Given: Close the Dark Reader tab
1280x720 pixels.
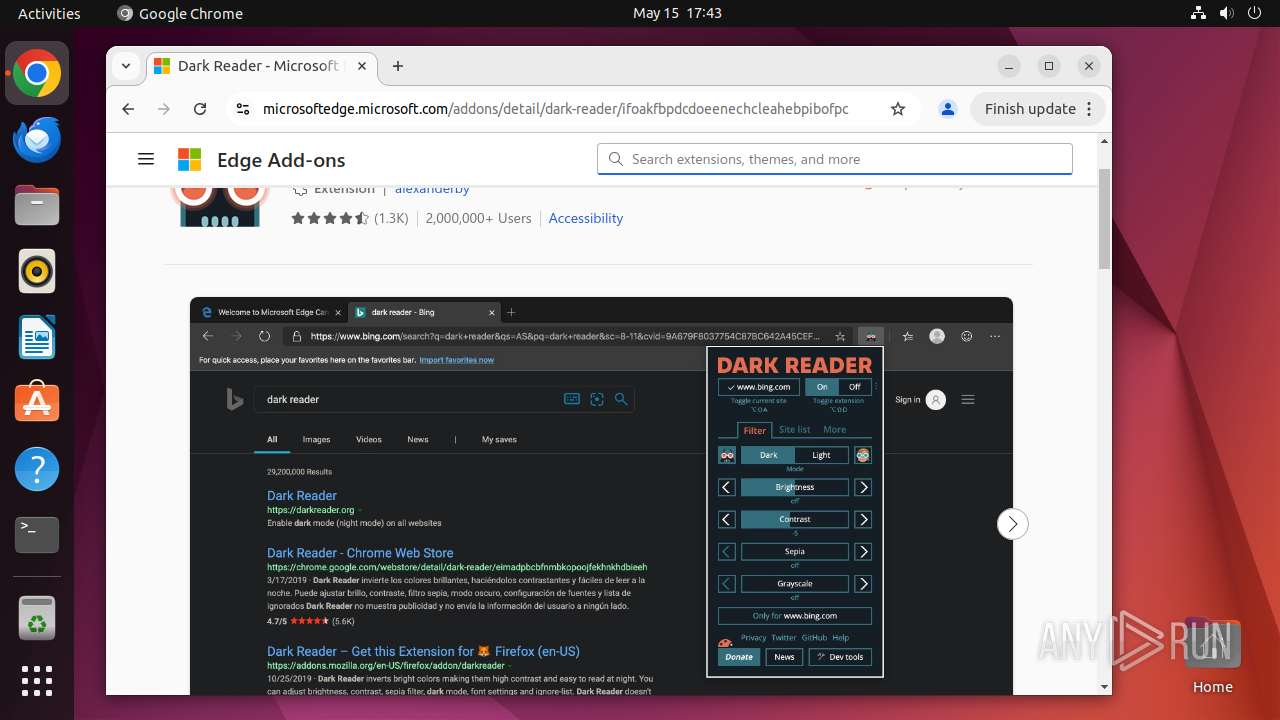Looking at the screenshot, I should tap(362, 66).
